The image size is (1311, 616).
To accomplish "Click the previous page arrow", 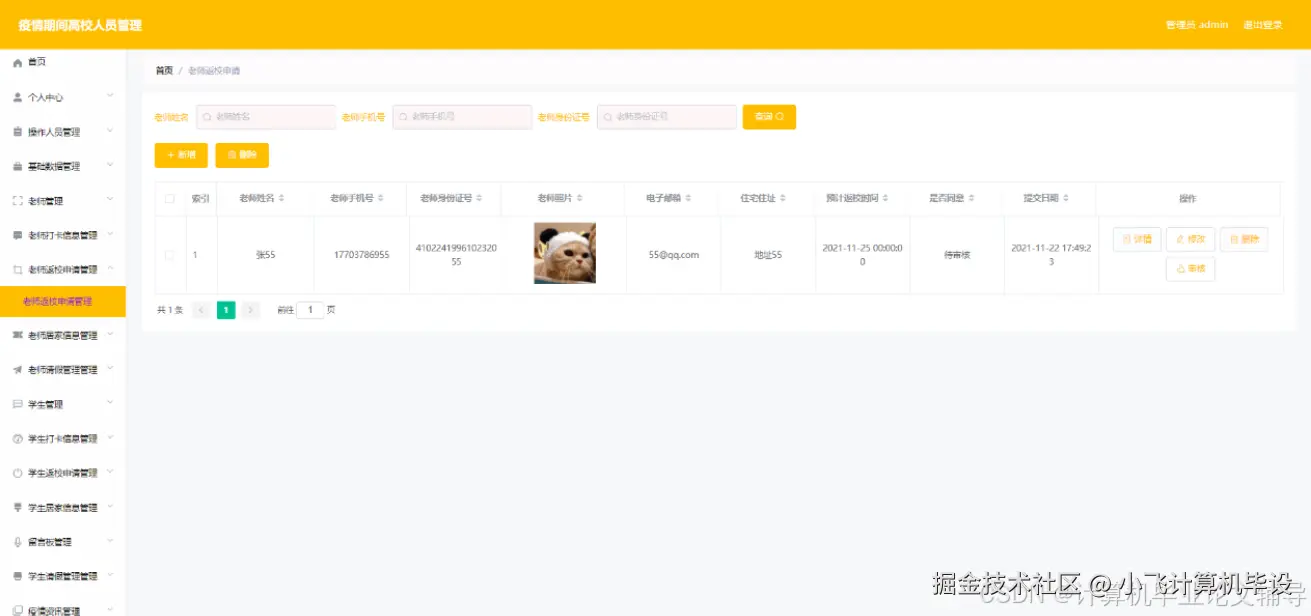I will pyautogui.click(x=201, y=310).
